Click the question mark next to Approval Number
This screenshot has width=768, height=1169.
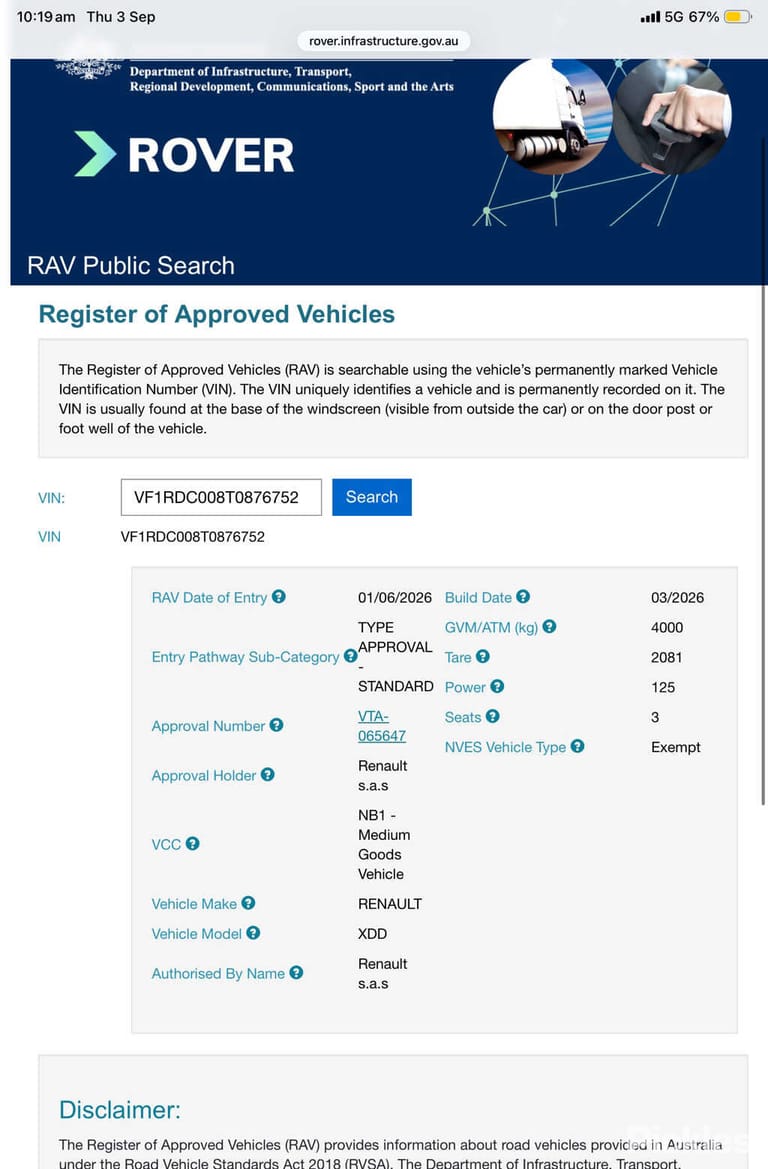pyautogui.click(x=277, y=725)
